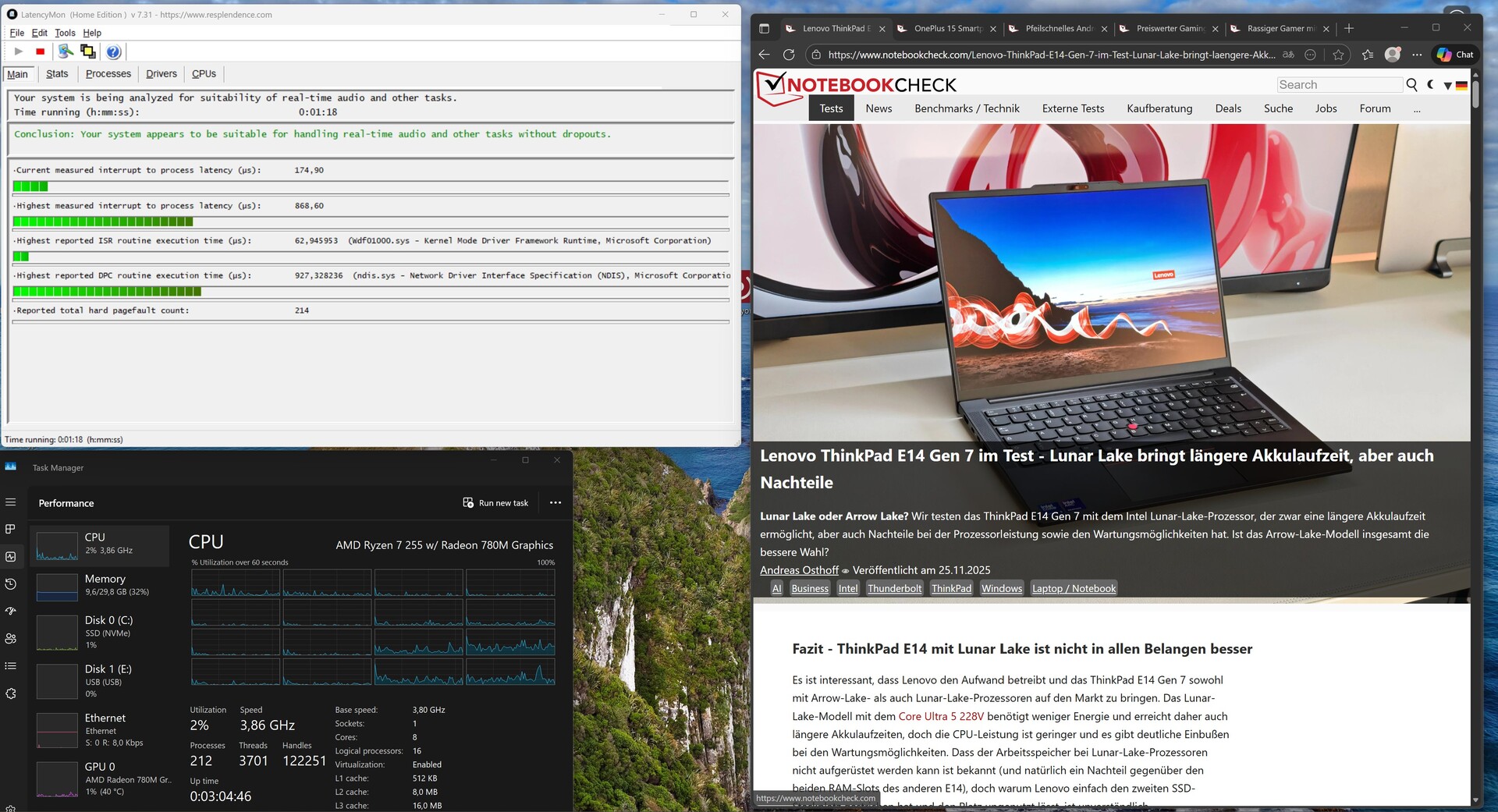Switch to LatencyMon Stats tab
This screenshot has width=1498, height=812.
[x=57, y=74]
